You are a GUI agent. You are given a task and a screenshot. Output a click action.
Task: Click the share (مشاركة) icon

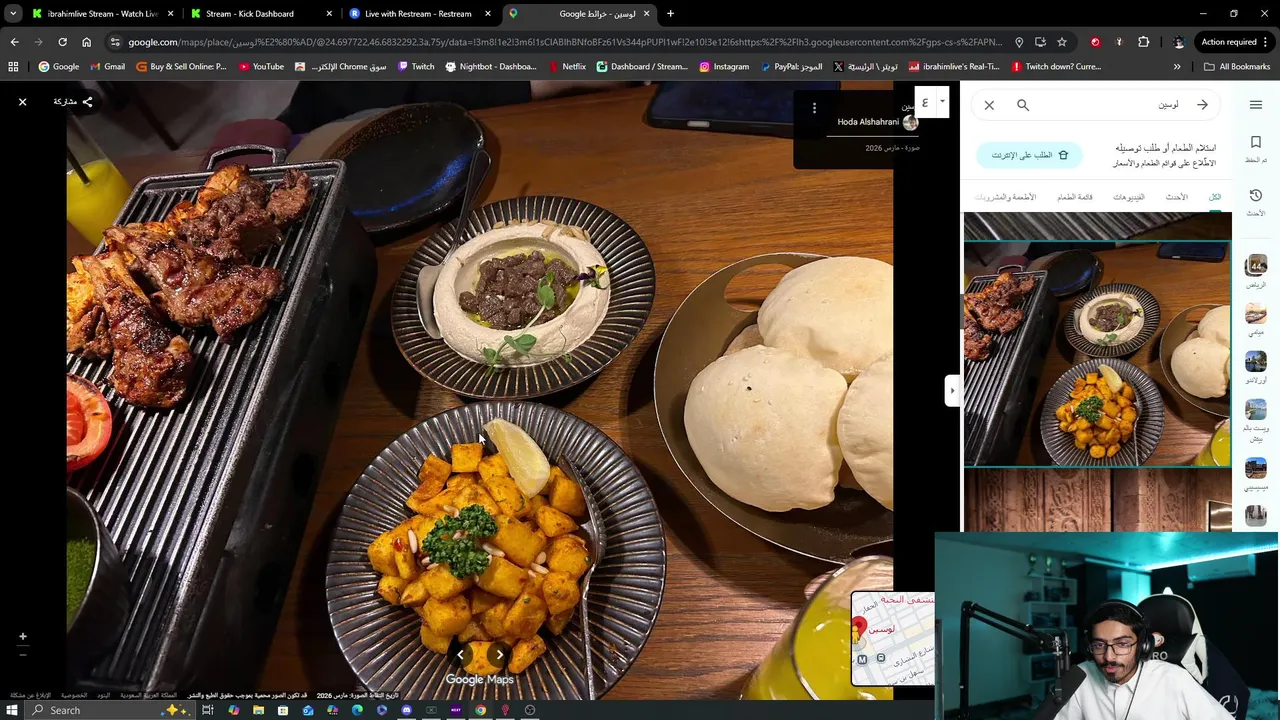click(87, 102)
